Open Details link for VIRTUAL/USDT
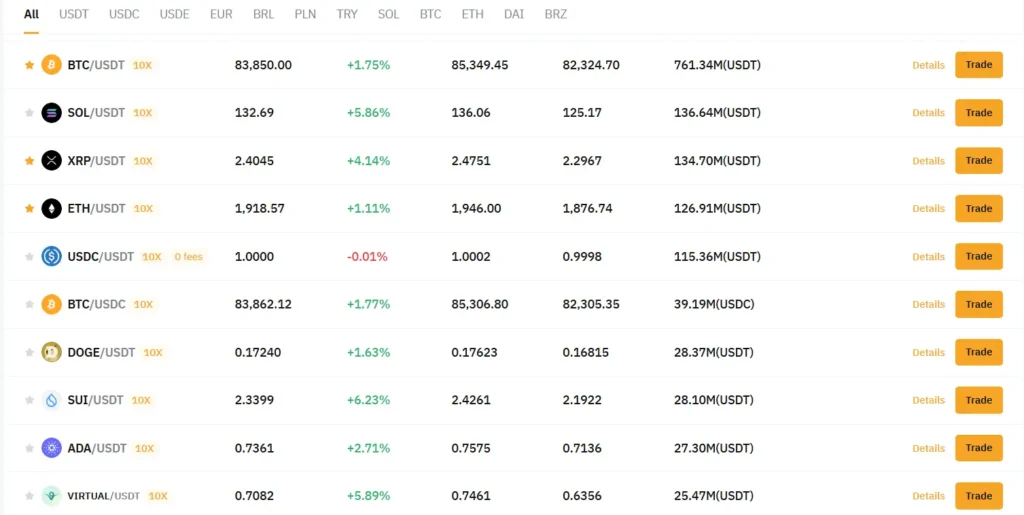 (x=929, y=496)
